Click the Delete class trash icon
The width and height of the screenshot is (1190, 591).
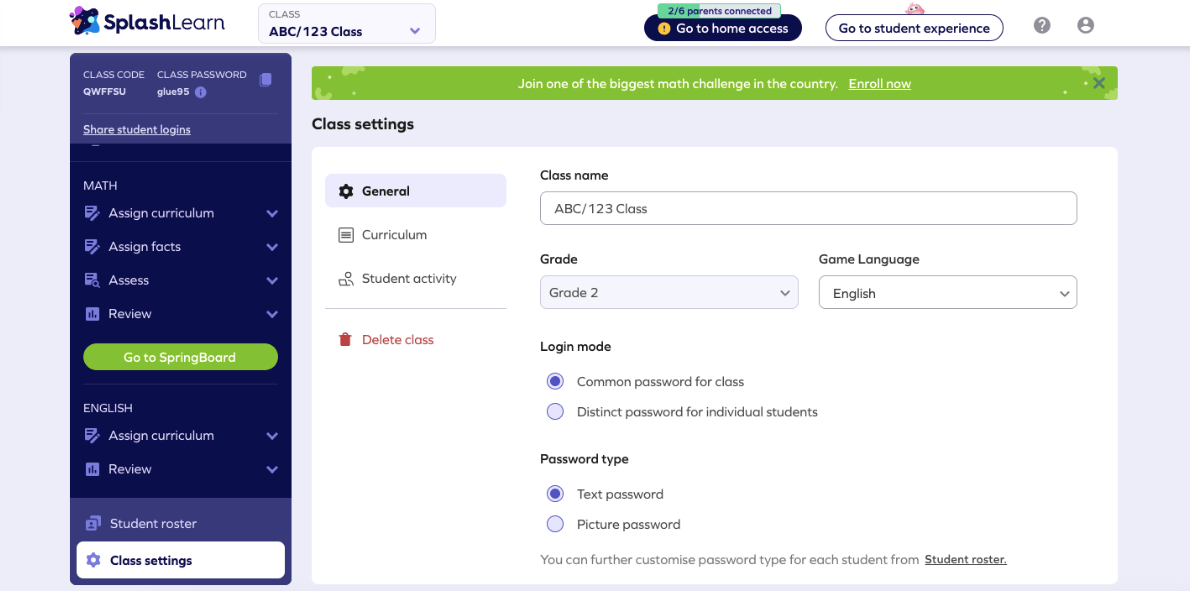click(344, 339)
